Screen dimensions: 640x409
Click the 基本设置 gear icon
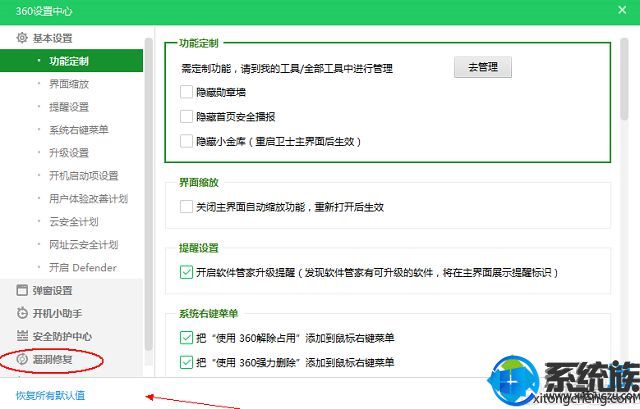pyautogui.click(x=22, y=38)
